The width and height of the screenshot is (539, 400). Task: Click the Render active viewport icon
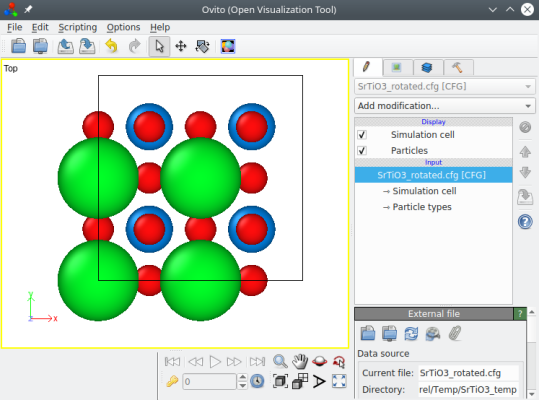228,46
